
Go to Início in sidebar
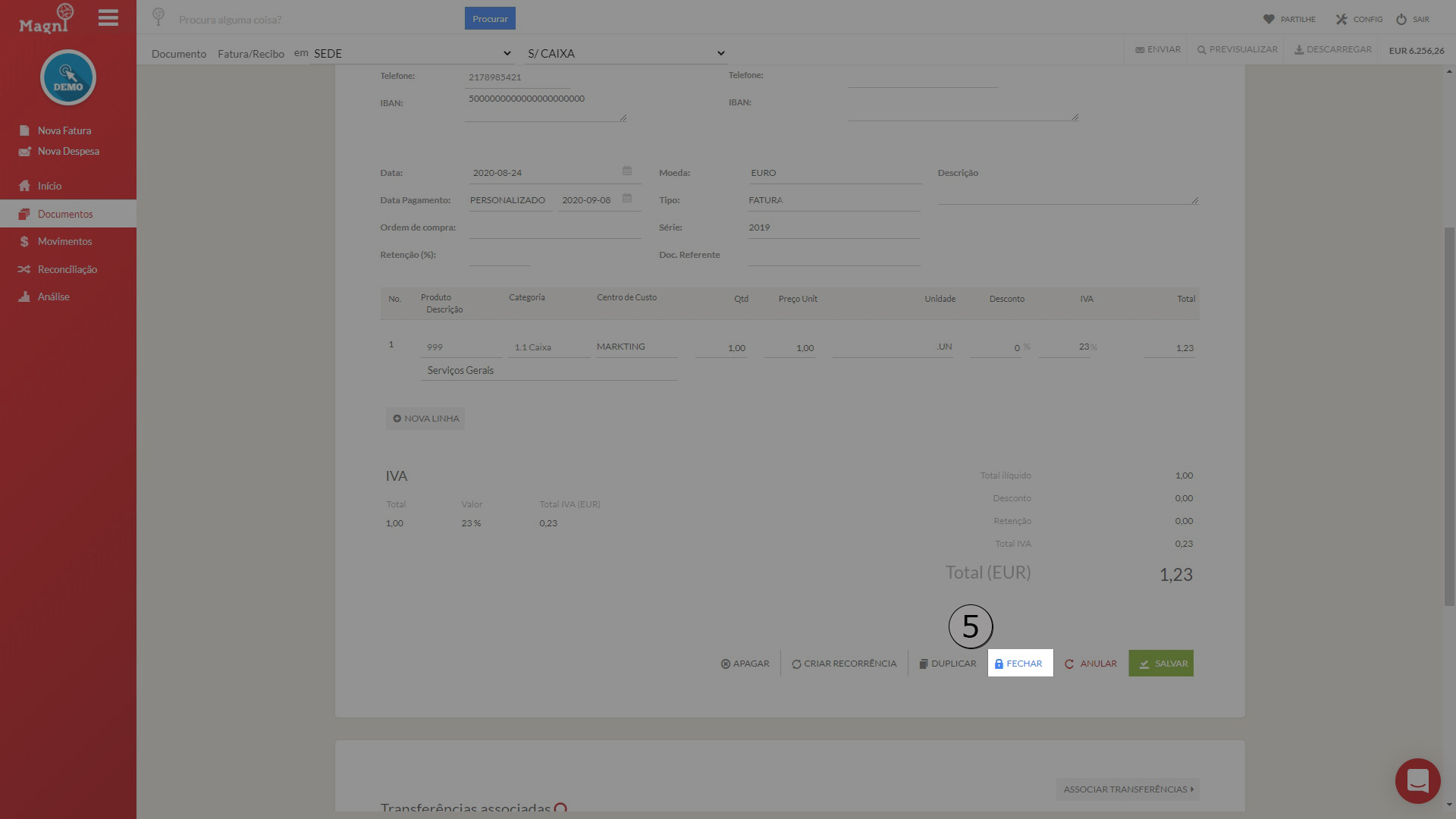[41, 186]
